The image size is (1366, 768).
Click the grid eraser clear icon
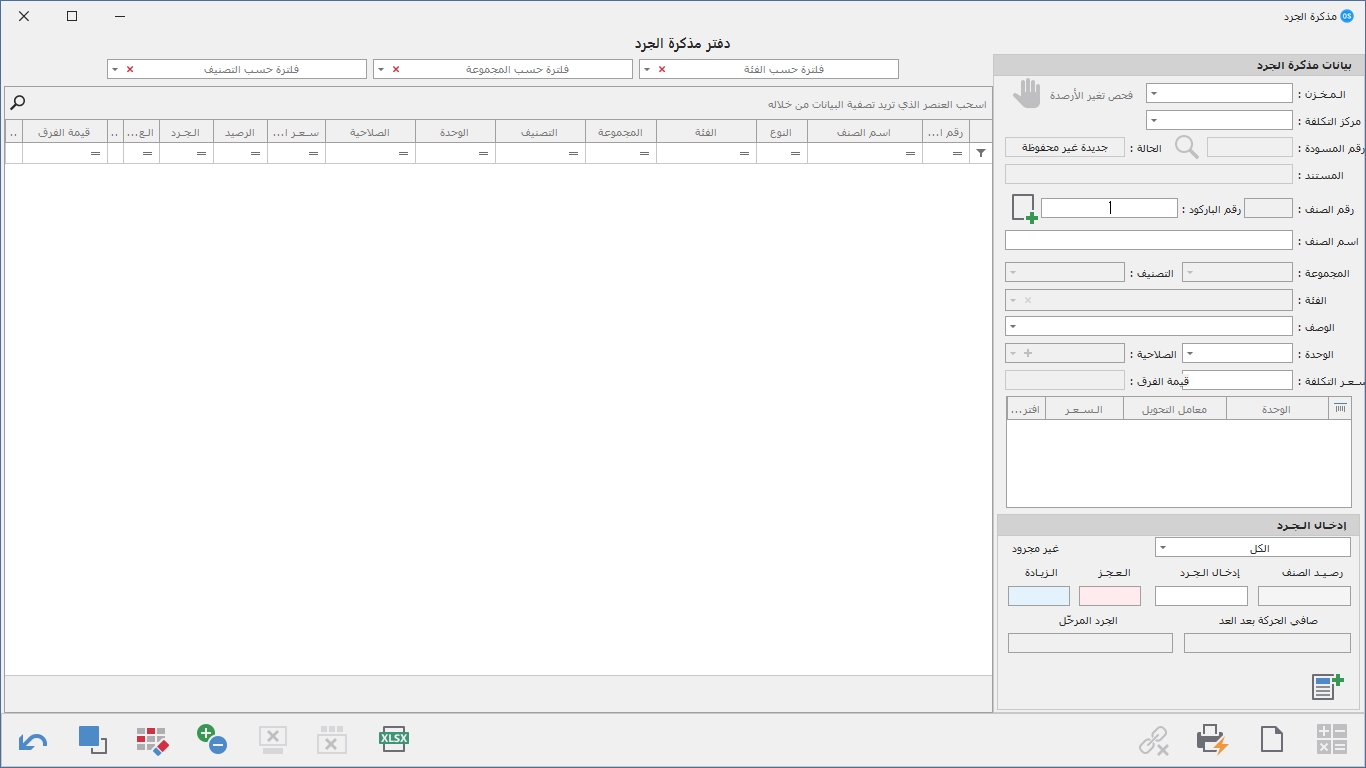tap(152, 740)
